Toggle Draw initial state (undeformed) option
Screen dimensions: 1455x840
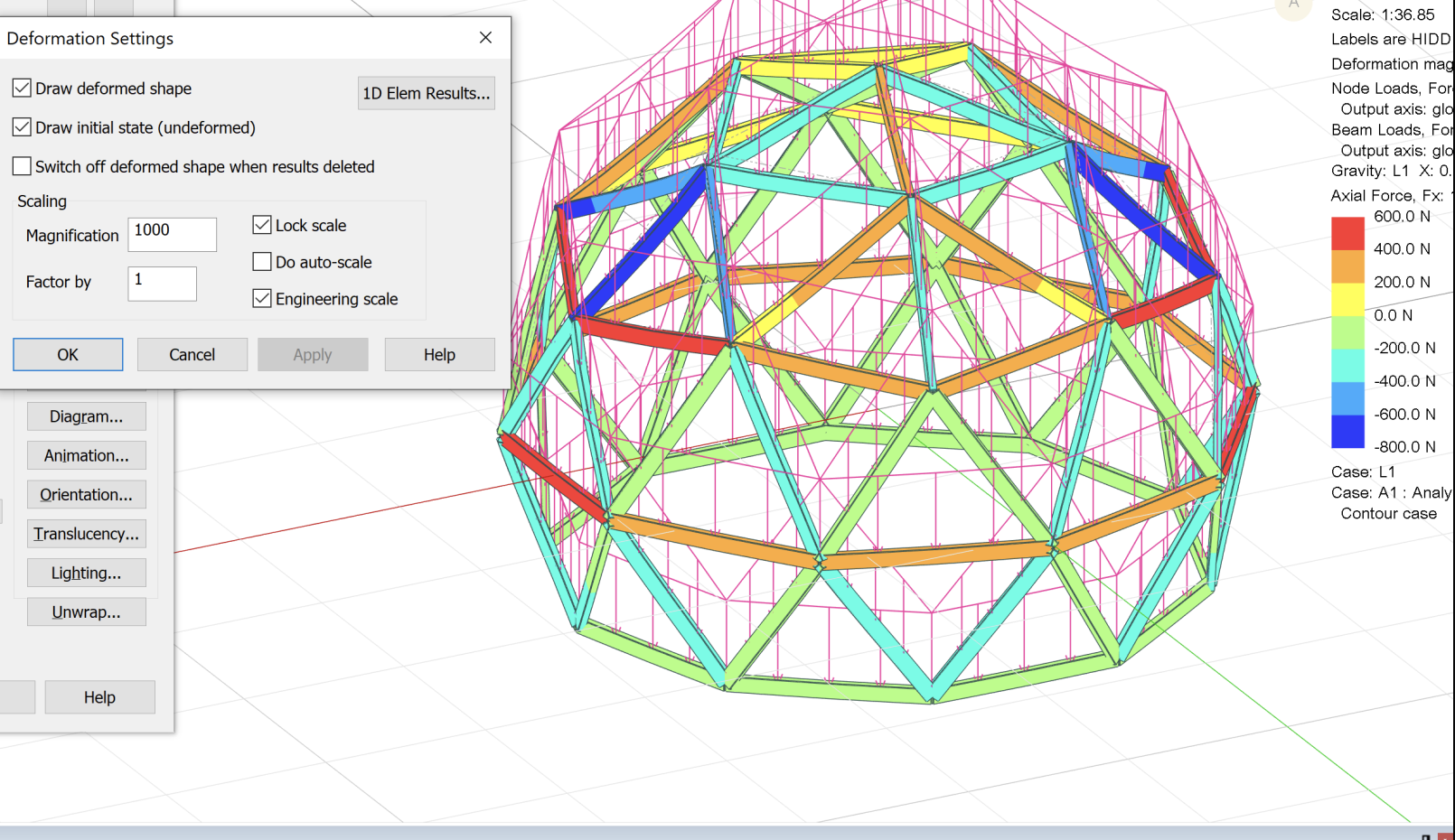[x=23, y=127]
